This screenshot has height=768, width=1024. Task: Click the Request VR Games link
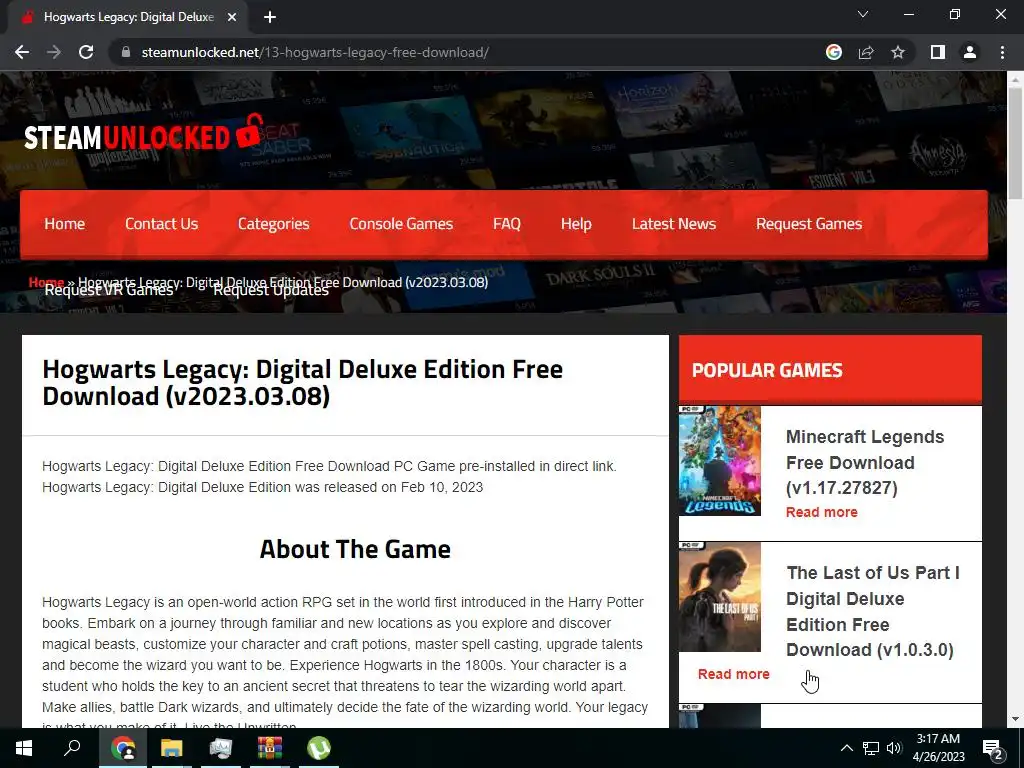(109, 290)
